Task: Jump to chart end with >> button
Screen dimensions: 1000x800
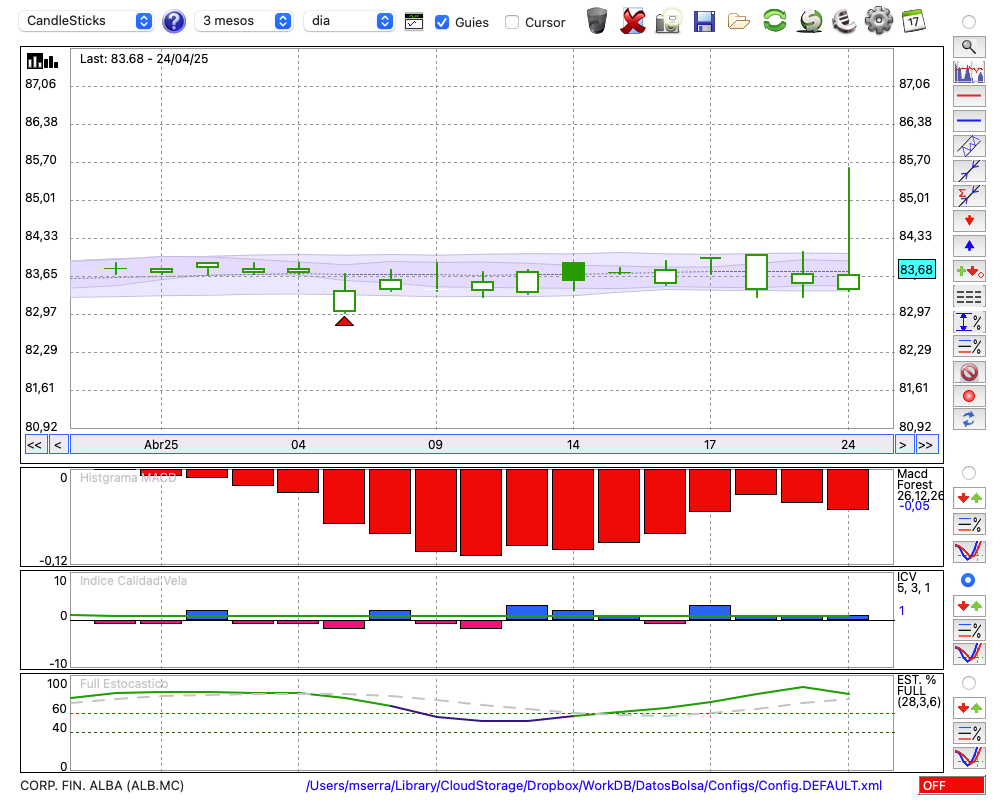Action: tap(926, 445)
